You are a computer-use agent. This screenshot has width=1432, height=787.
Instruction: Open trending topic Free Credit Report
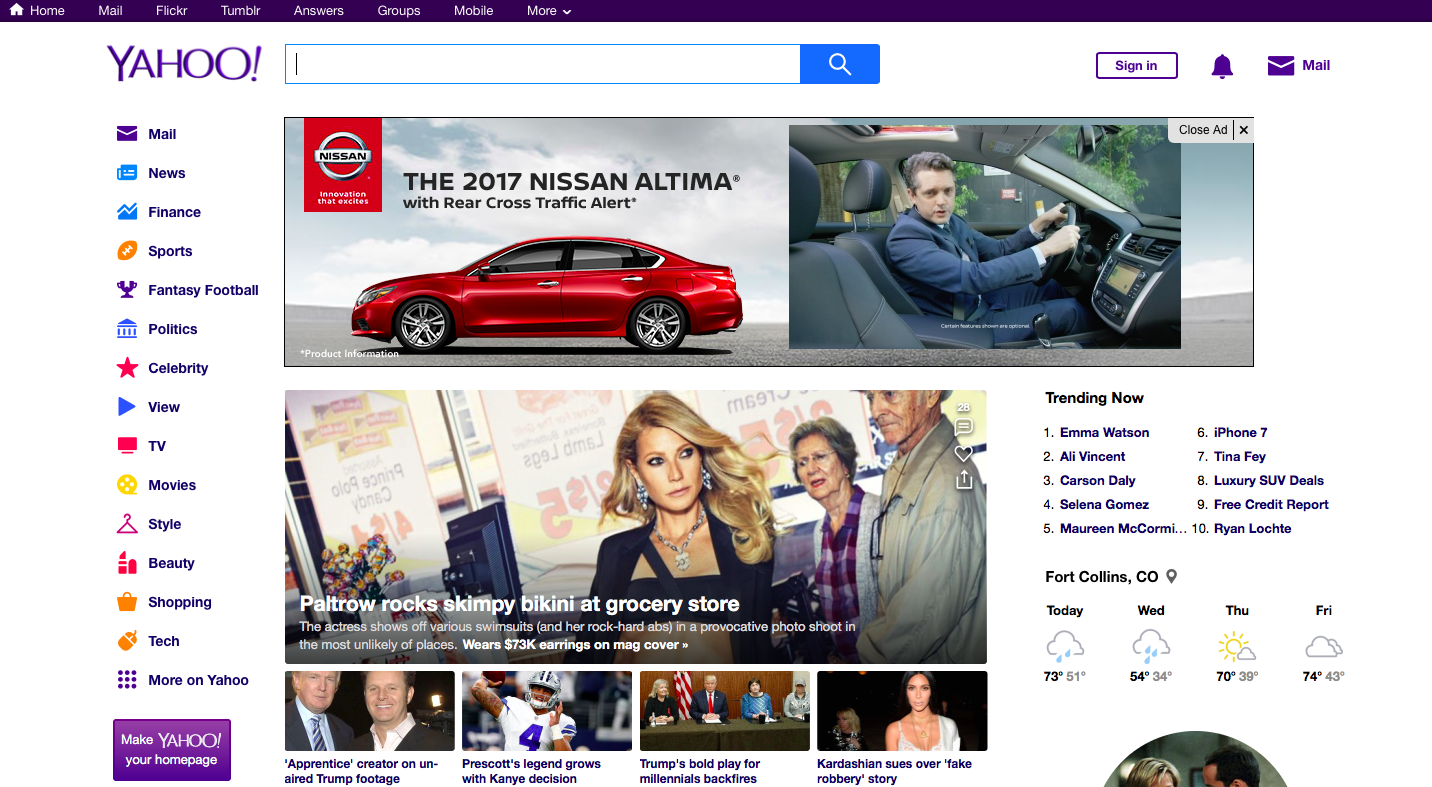[x=1272, y=505]
